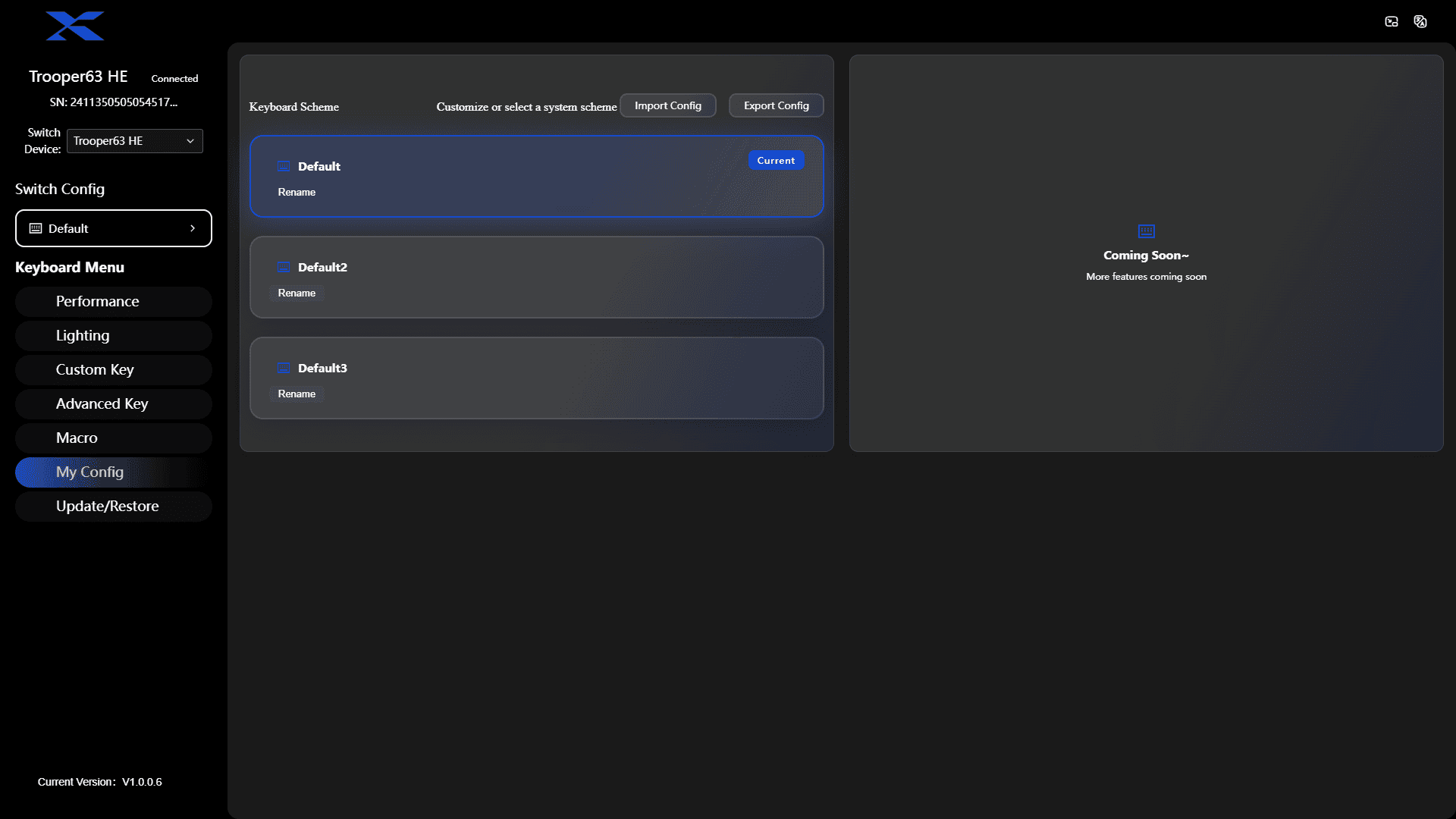
Task: Open the language translation icon
Action: (x=1420, y=21)
